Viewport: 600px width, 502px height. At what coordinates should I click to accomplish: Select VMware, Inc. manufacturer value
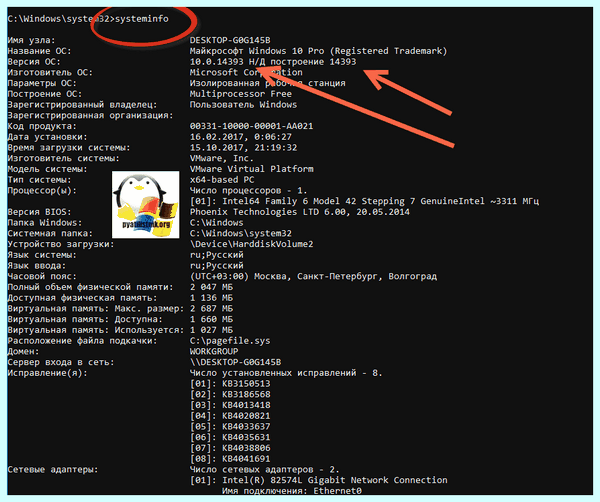222,158
